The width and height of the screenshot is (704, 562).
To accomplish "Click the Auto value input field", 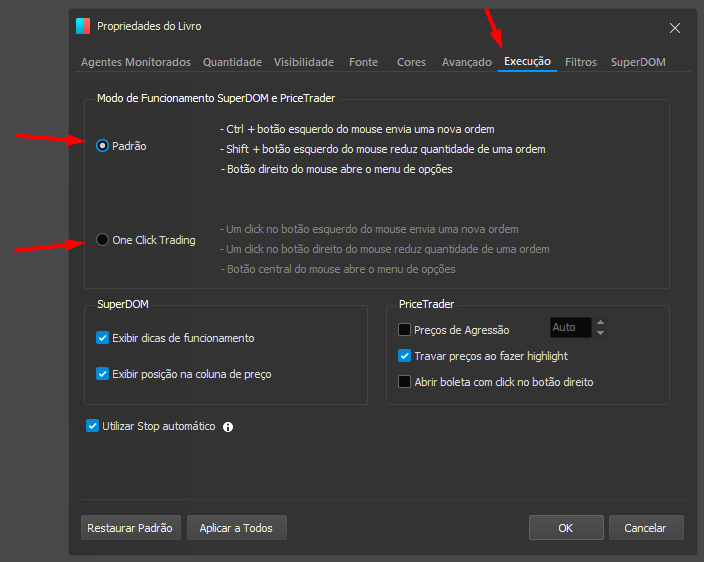I will click(571, 327).
